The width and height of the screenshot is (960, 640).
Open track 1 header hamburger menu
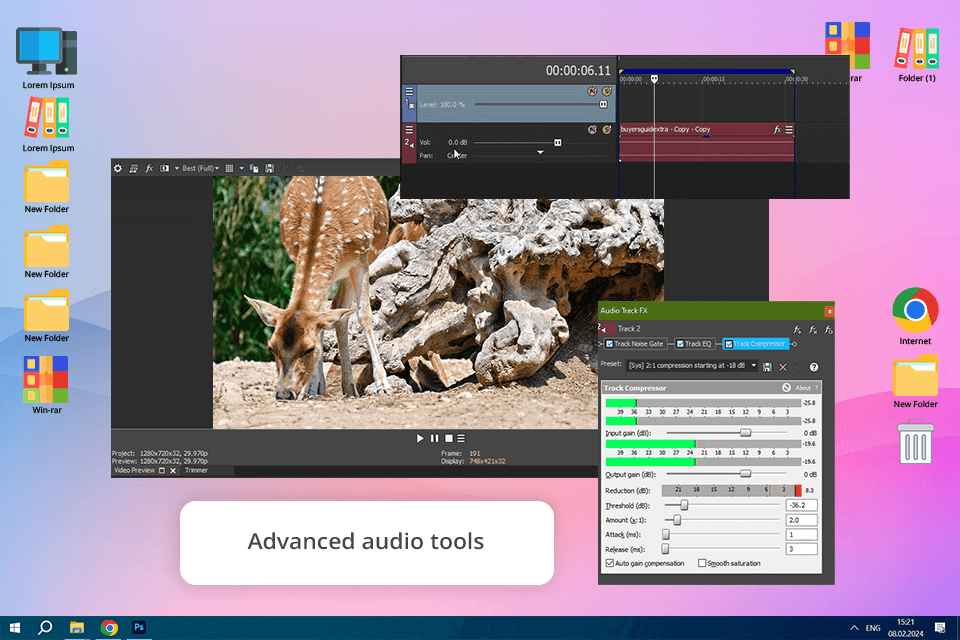[x=410, y=91]
